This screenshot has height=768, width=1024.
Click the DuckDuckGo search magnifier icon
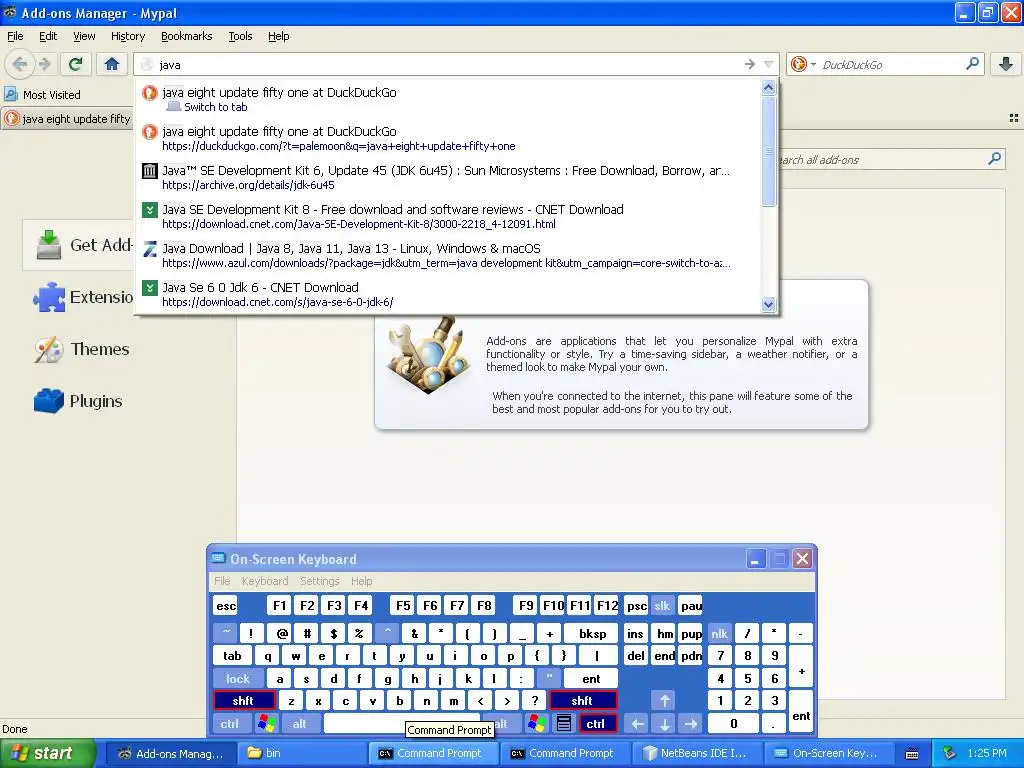972,64
